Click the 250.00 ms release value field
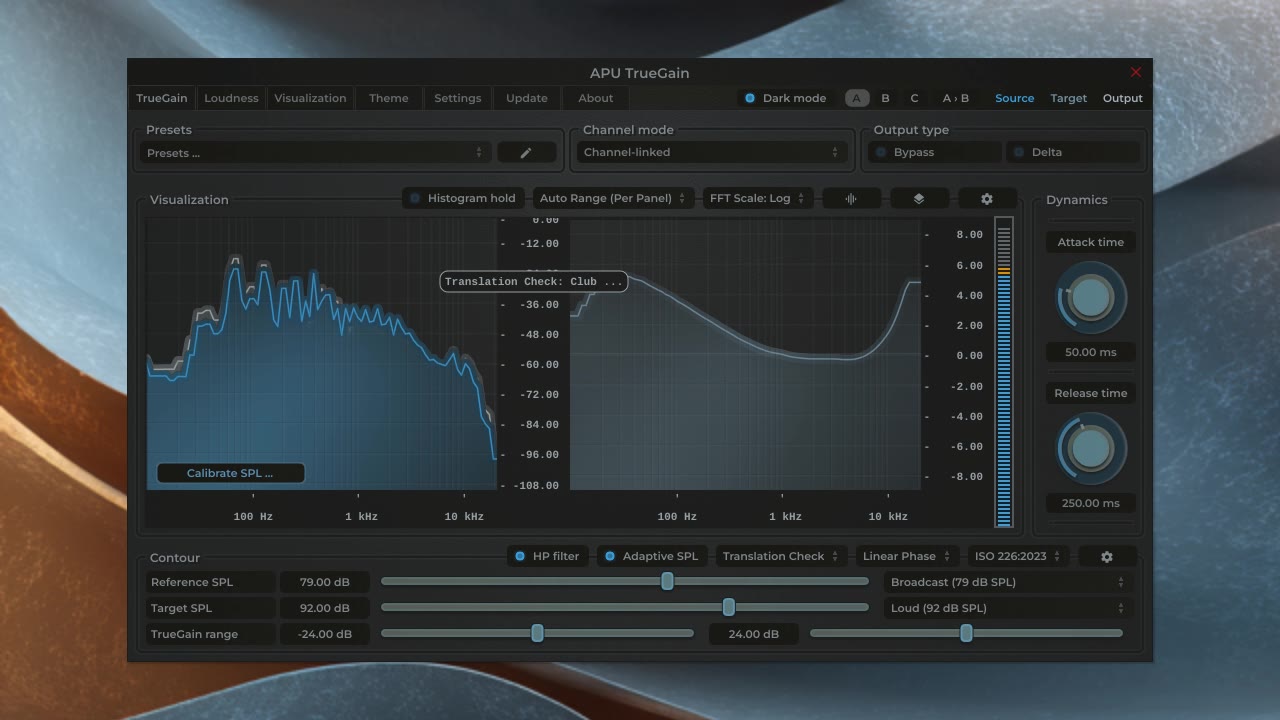1280x720 pixels. [x=1091, y=503]
